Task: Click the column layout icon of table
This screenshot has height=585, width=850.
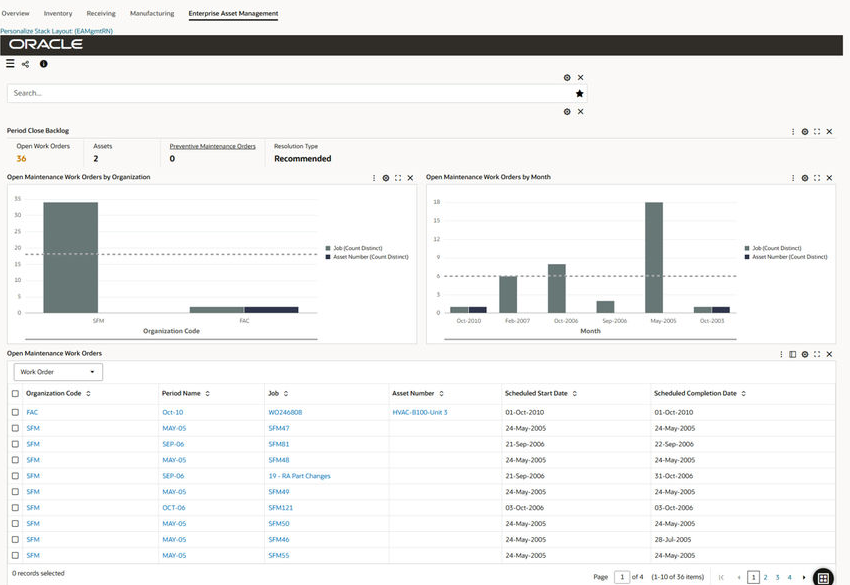Action: click(793, 354)
